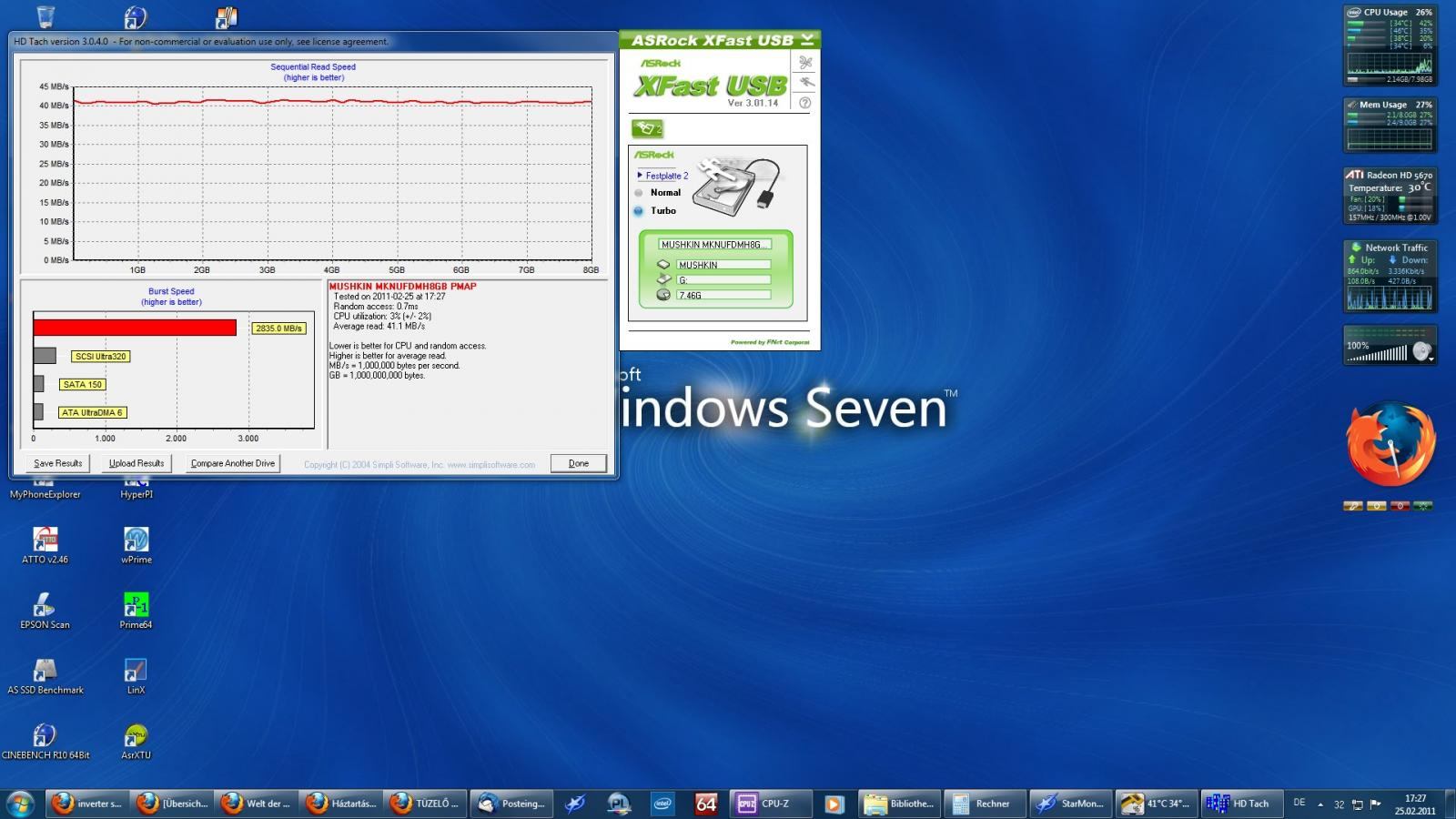Switch to the Firefox 'TÜZELŐ...' taskbar window
This screenshot has height=819, width=1456.
[x=426, y=804]
